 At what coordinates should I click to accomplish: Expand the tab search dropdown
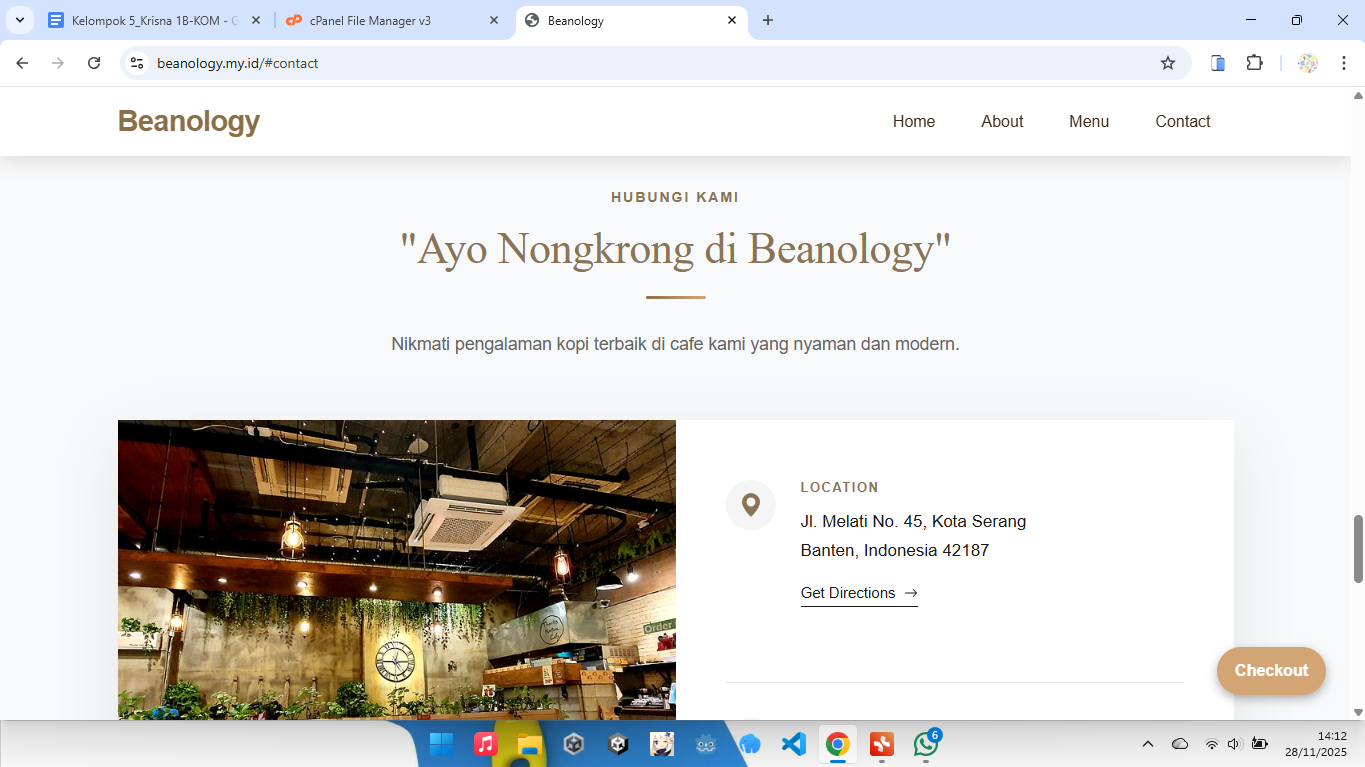click(20, 20)
